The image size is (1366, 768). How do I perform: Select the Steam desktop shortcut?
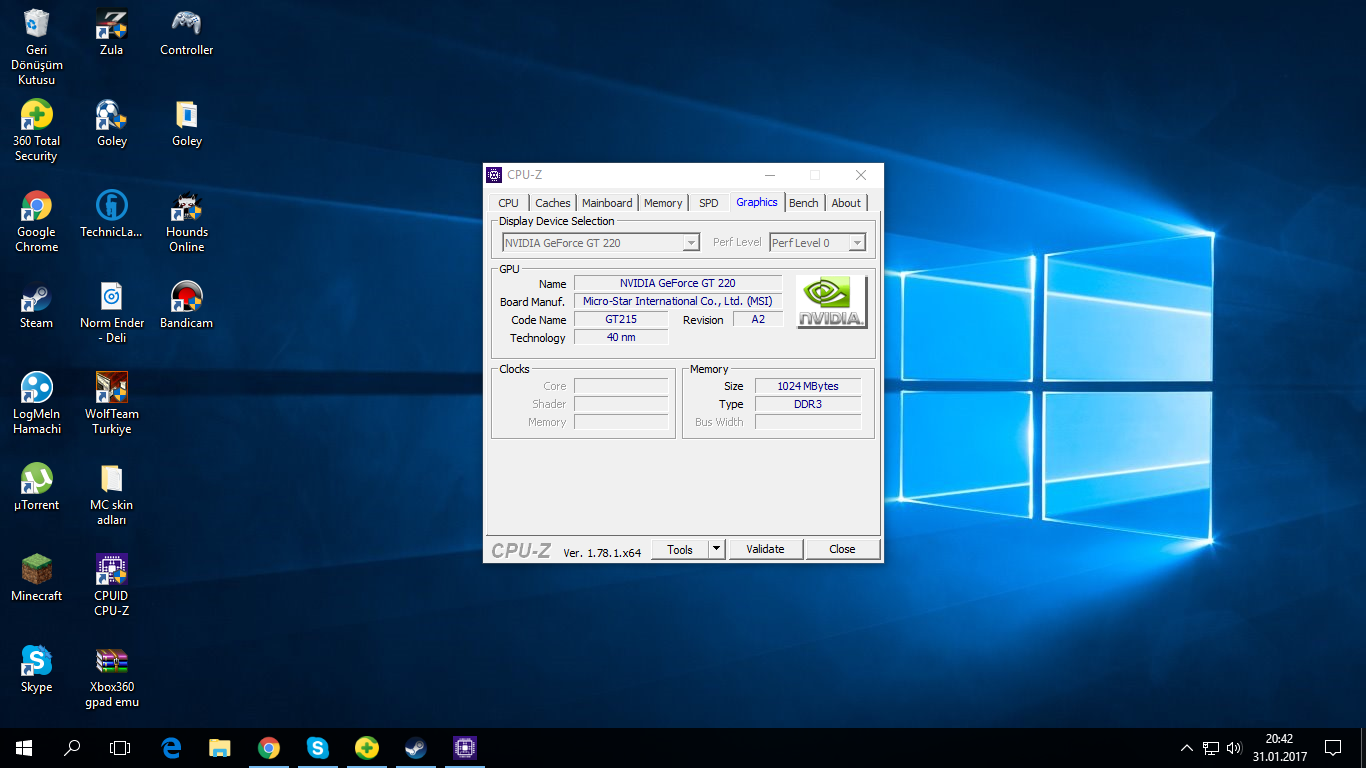(x=36, y=306)
